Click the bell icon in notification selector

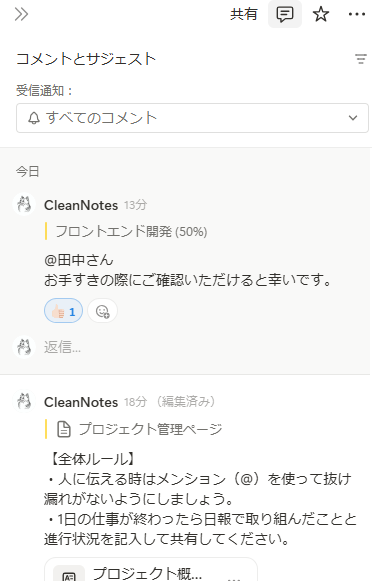(34, 118)
